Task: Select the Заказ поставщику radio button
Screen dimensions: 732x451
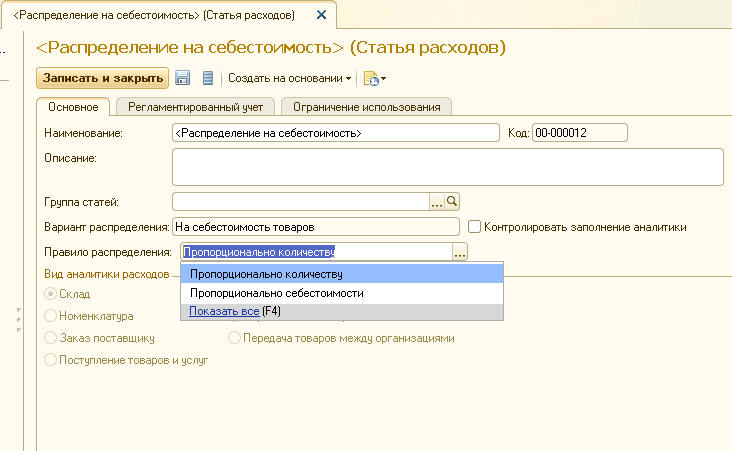Action: point(50,338)
